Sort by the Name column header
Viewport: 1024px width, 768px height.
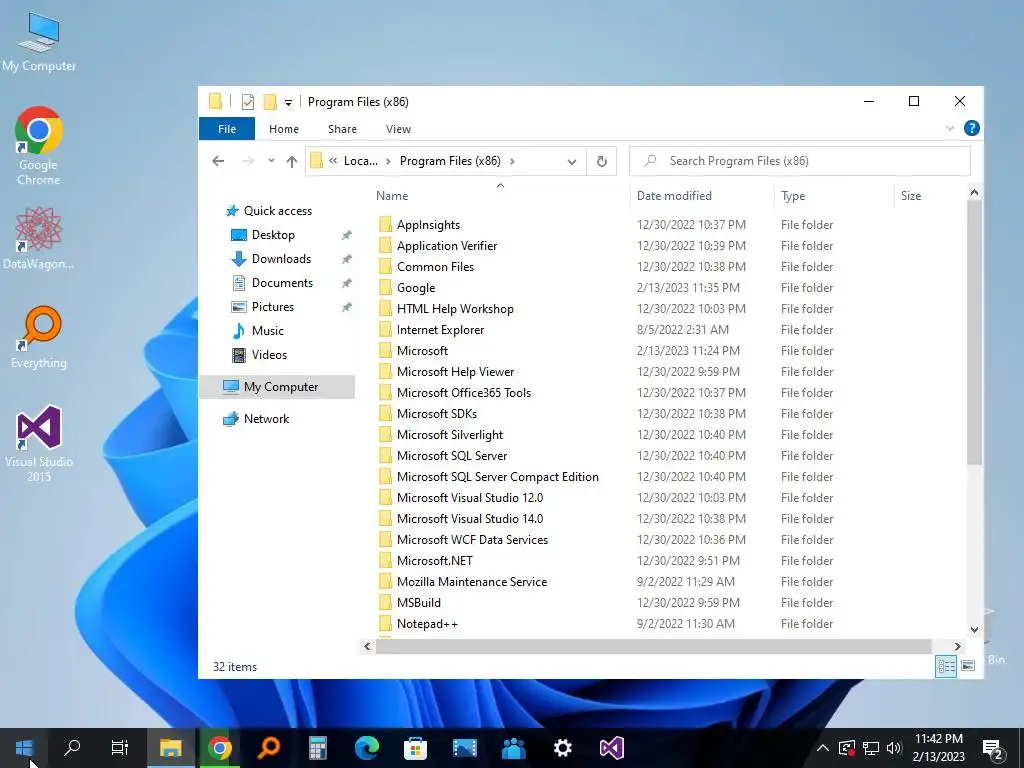392,195
